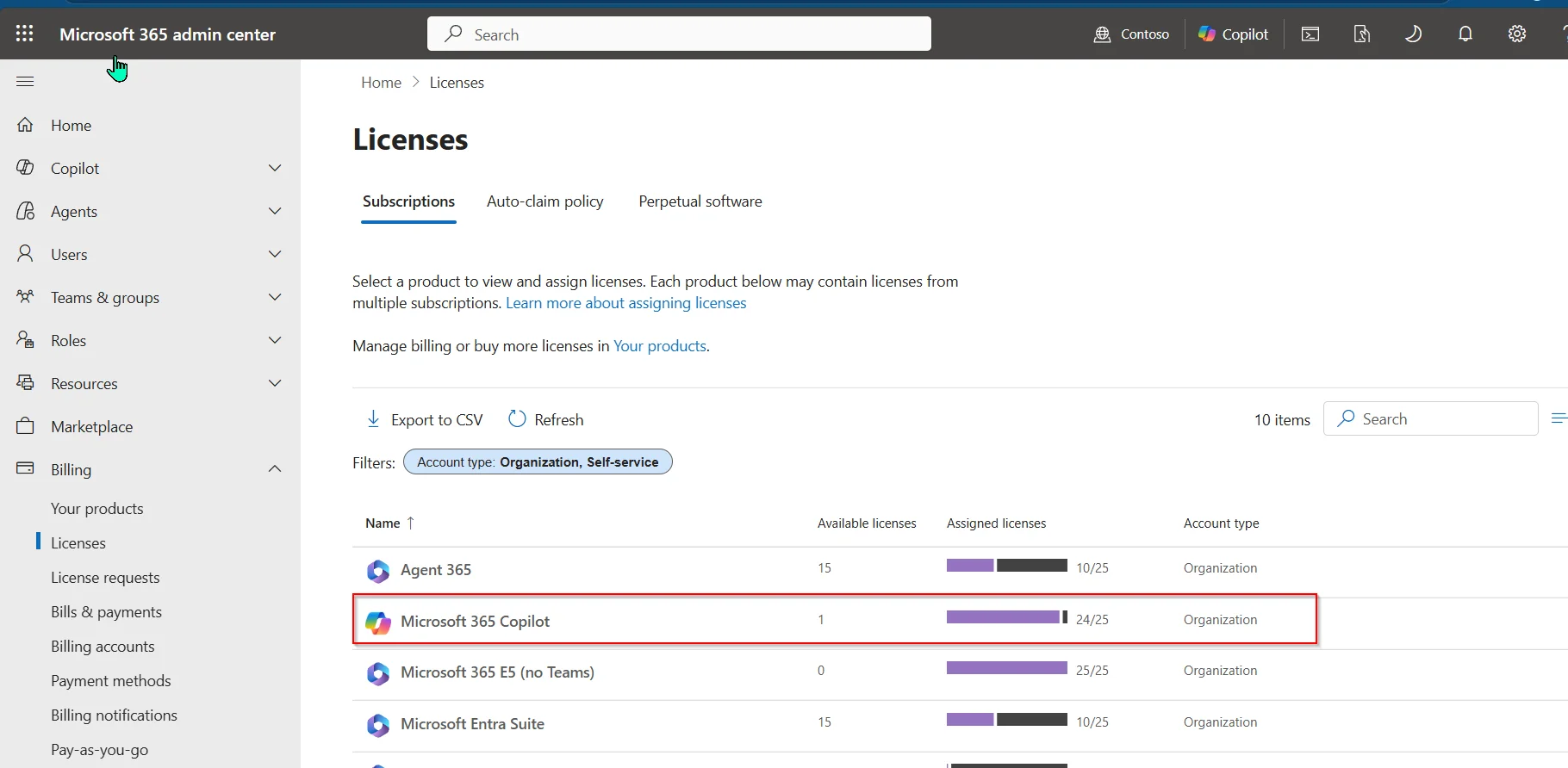Click Microsoft 365 E5 25/25 usage bar
1568x768 pixels.
pyautogui.click(x=1006, y=668)
